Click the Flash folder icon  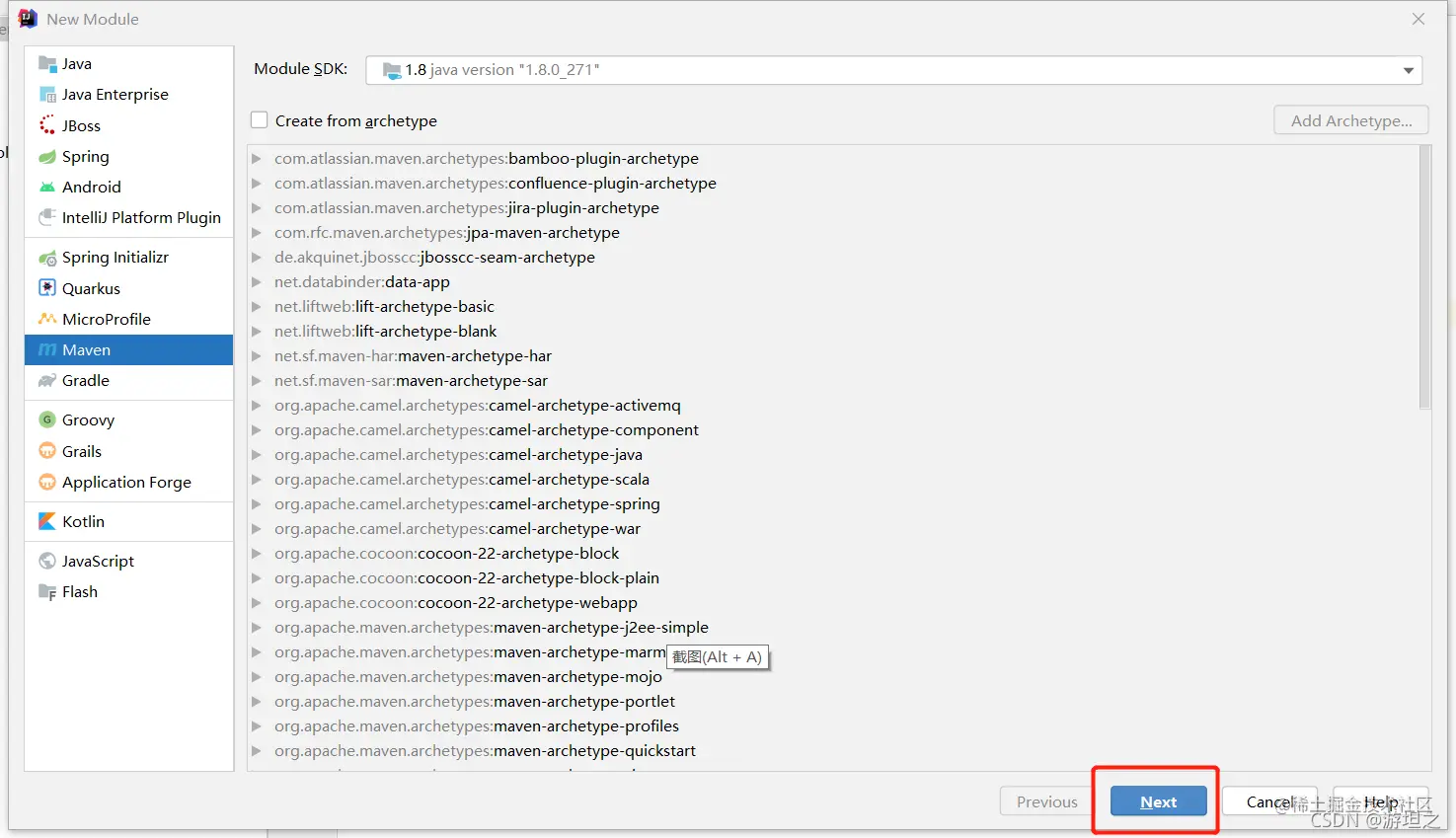pyautogui.click(x=46, y=592)
